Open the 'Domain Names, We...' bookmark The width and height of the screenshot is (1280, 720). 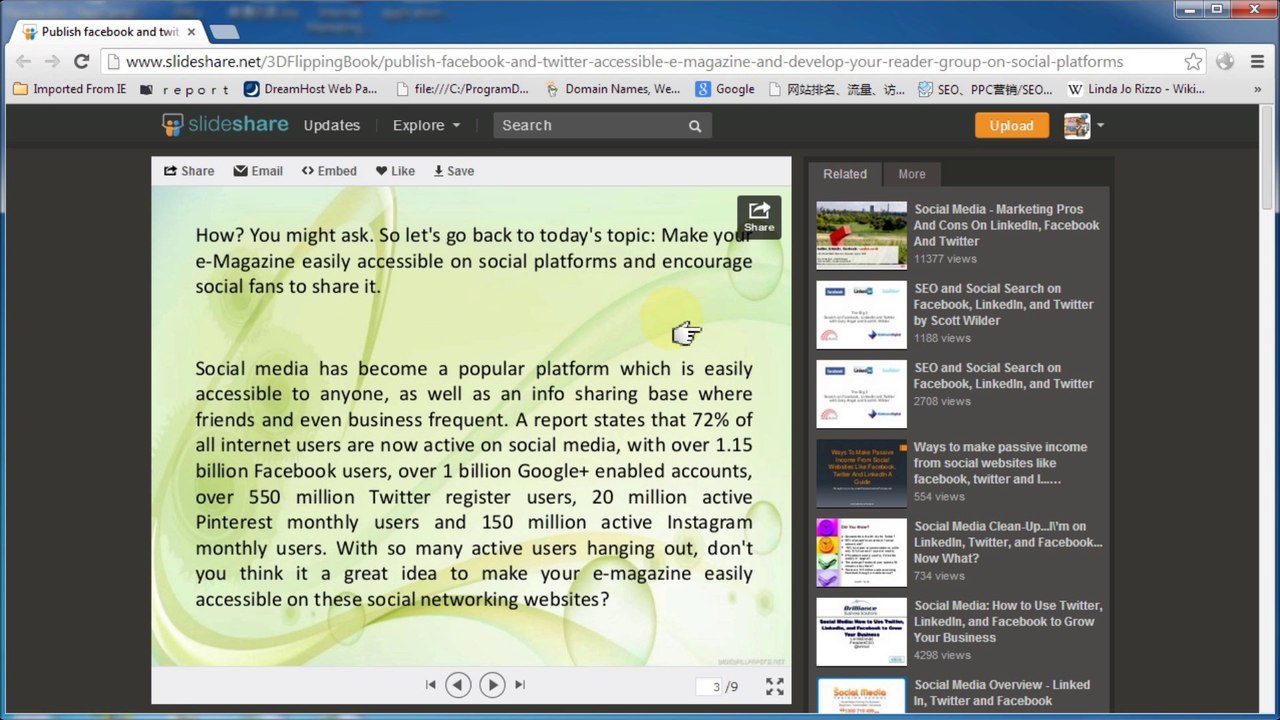[x=613, y=89]
